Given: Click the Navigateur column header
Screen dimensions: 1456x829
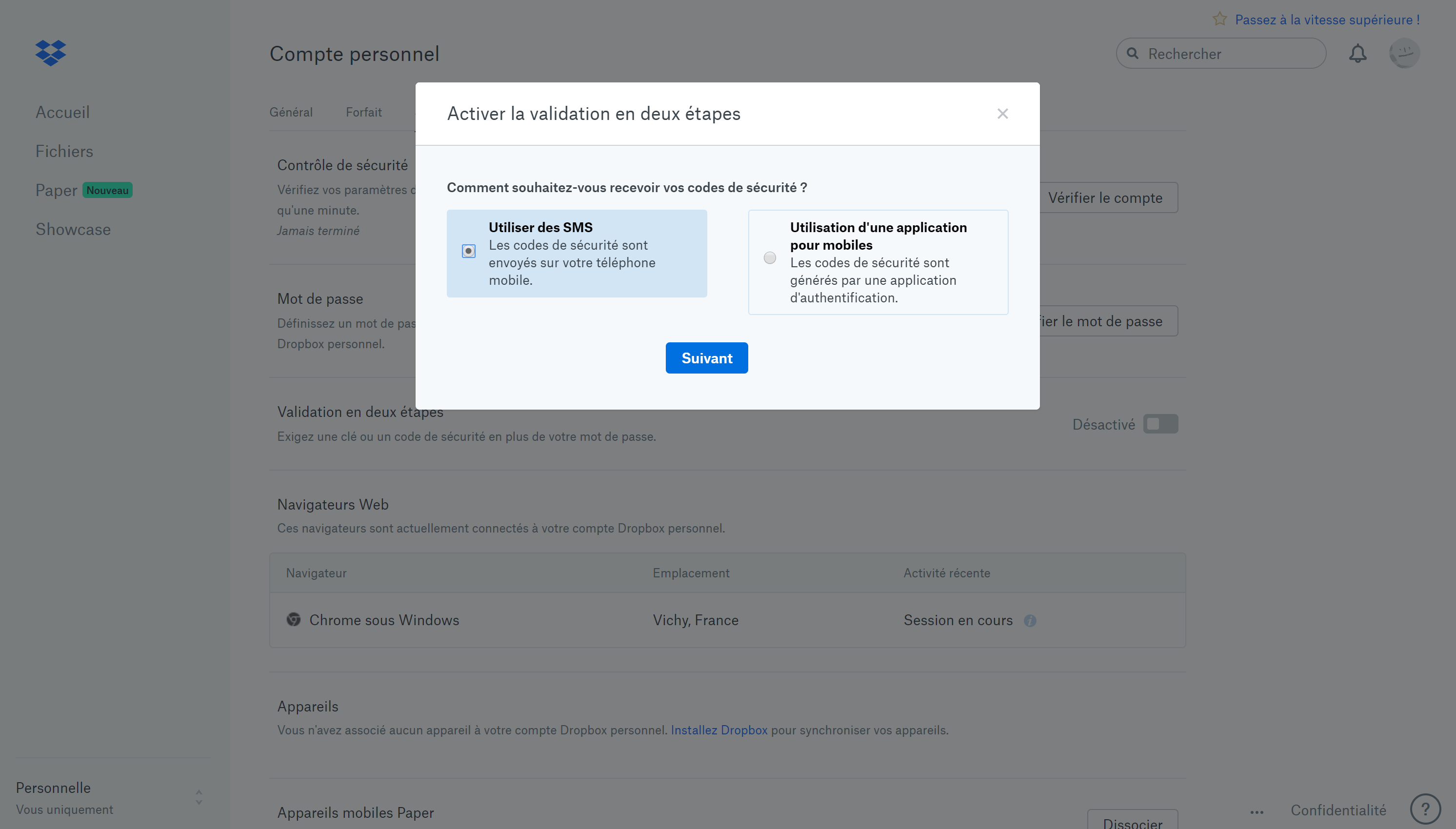Looking at the screenshot, I should [316, 573].
